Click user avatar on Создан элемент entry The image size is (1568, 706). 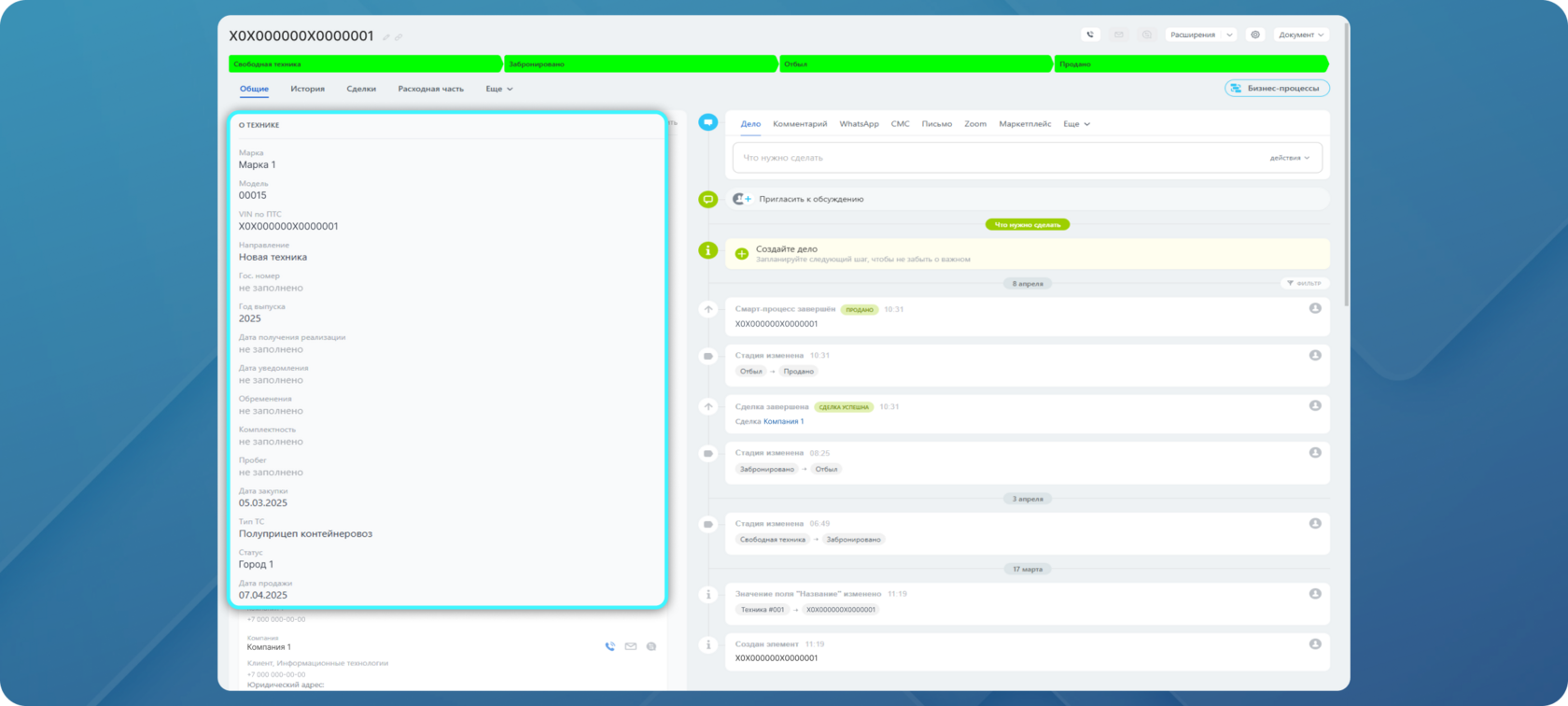click(x=1315, y=643)
